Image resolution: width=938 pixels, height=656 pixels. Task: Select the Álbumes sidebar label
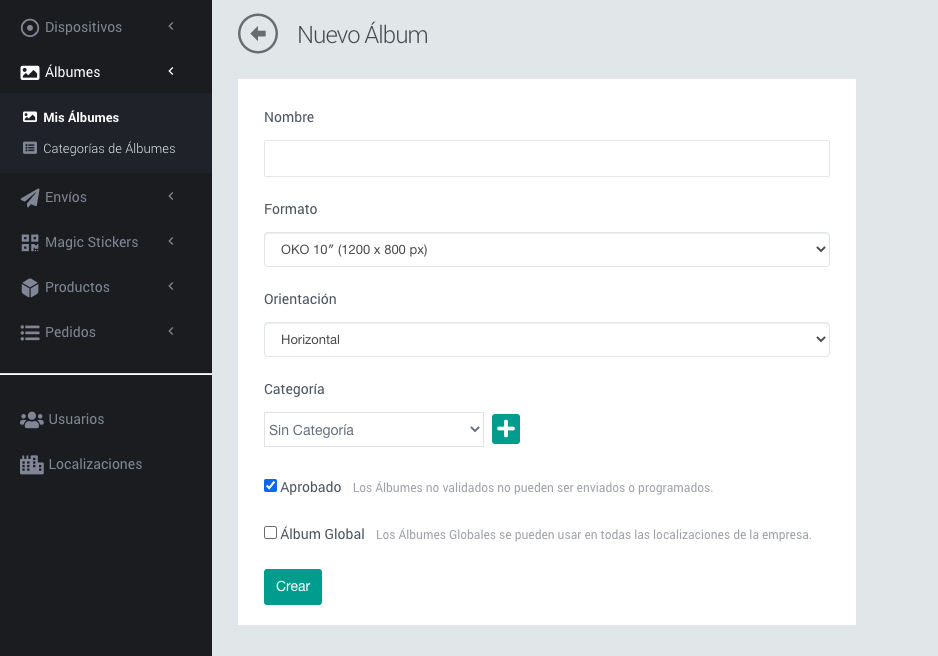point(72,72)
